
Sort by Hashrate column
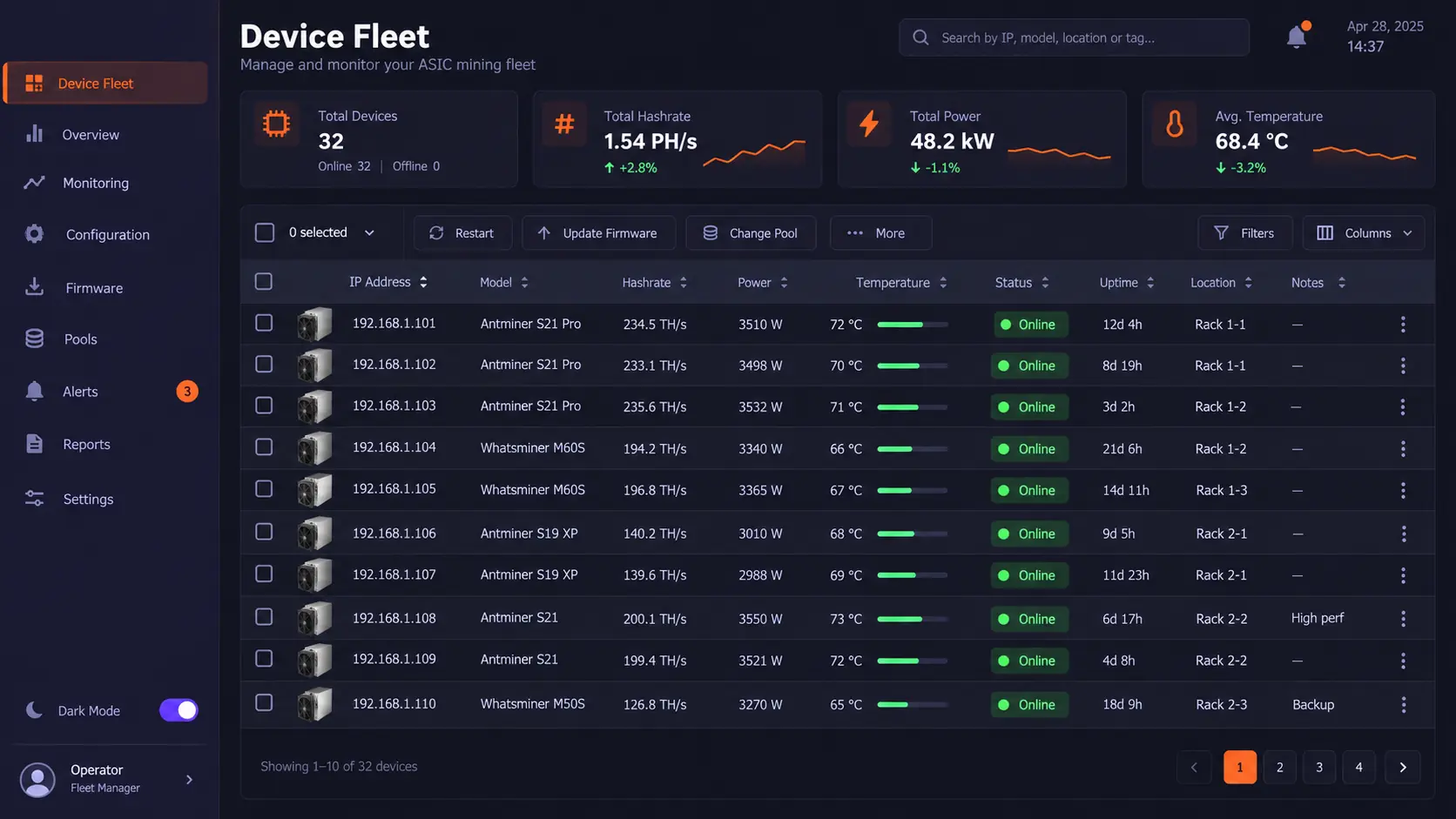click(x=684, y=282)
